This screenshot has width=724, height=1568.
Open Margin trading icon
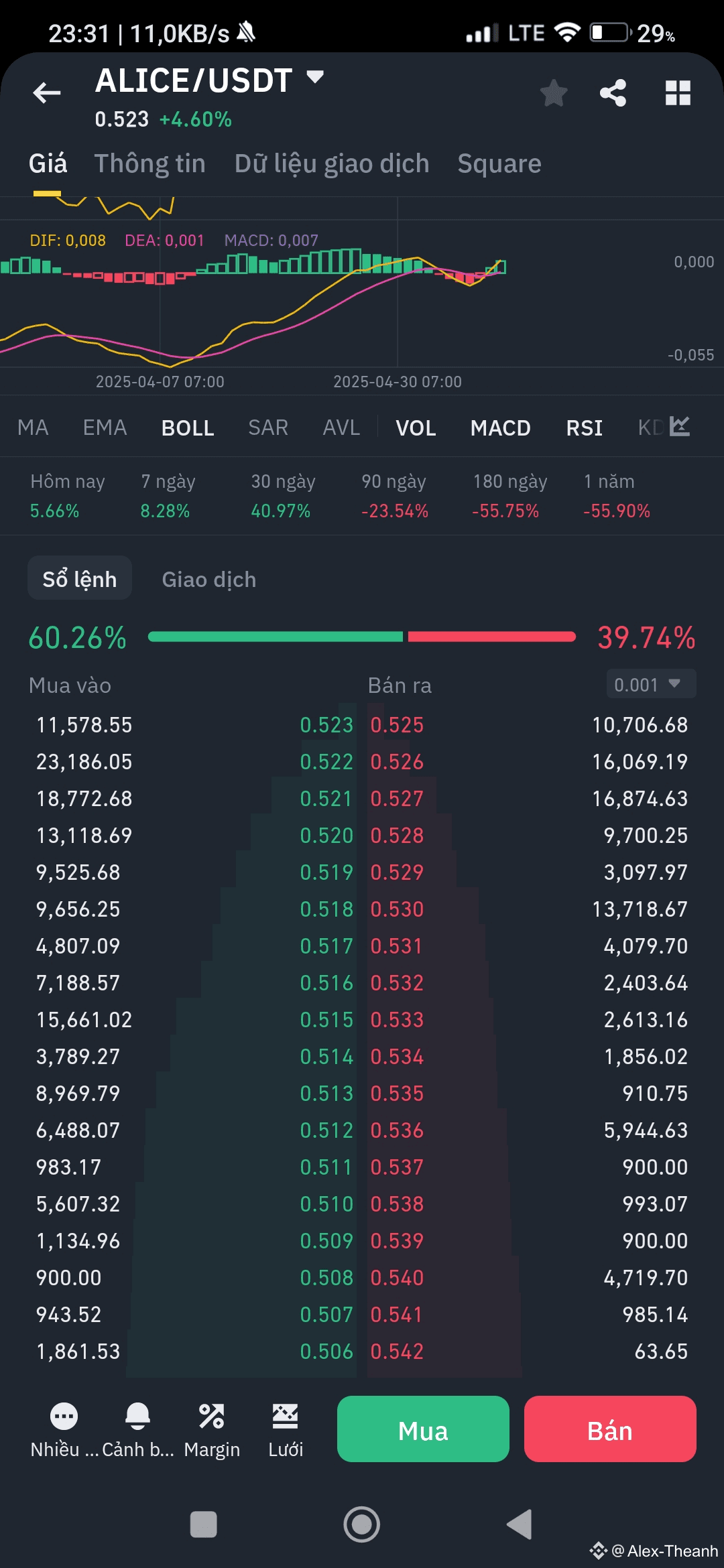tap(212, 1417)
